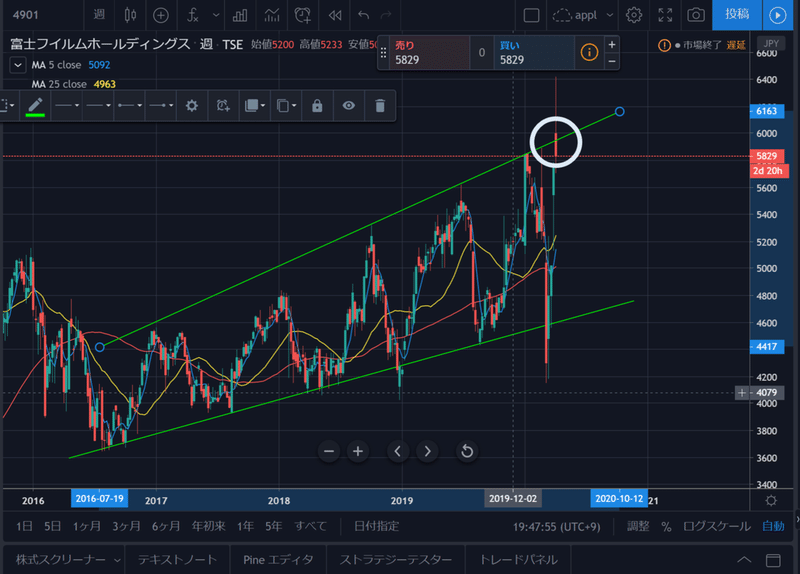This screenshot has height=574, width=800.
Task: Increase quantity with the plus stepper
Action: (612, 44)
